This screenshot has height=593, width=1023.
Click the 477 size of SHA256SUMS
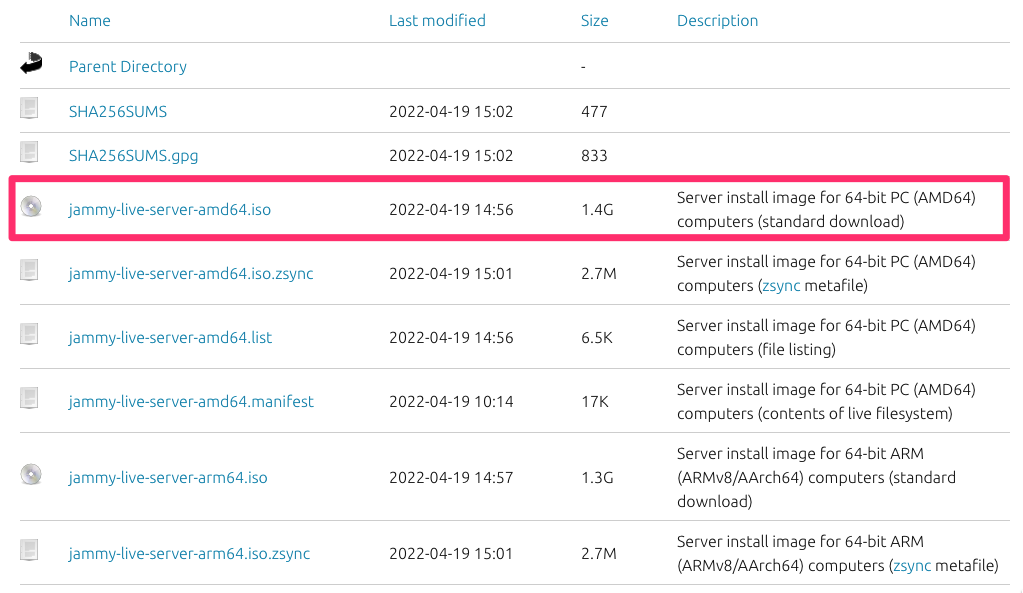tap(594, 112)
